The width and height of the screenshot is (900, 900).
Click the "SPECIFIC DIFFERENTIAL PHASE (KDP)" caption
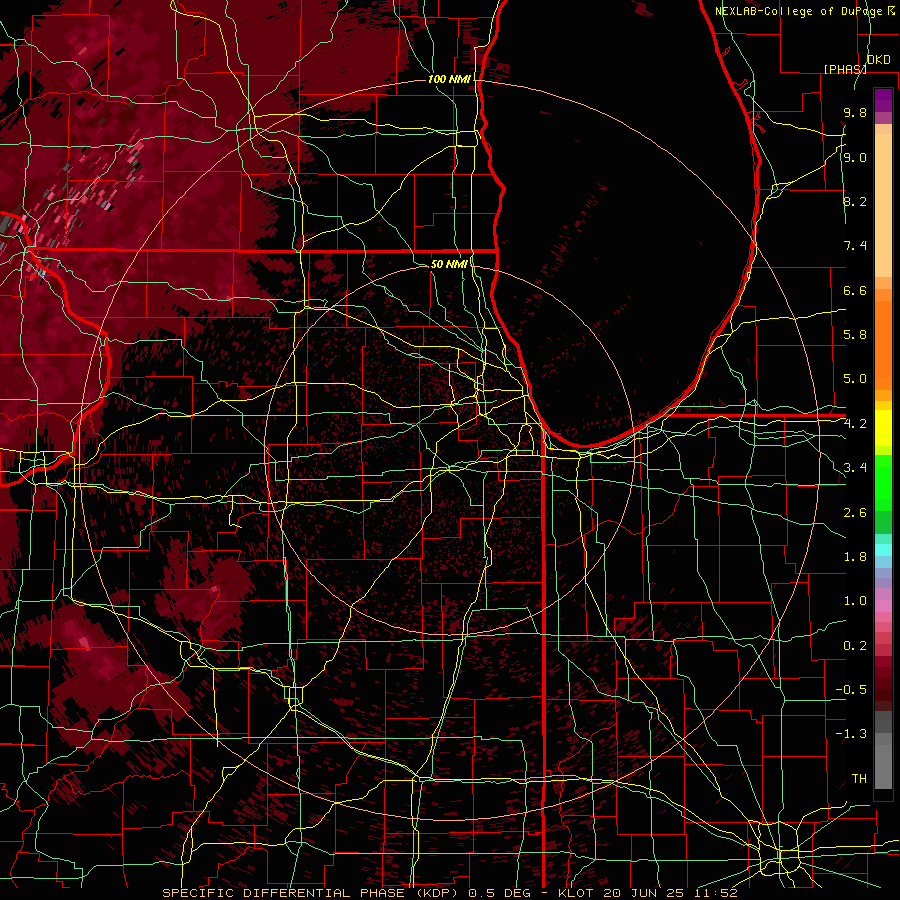tap(312, 893)
